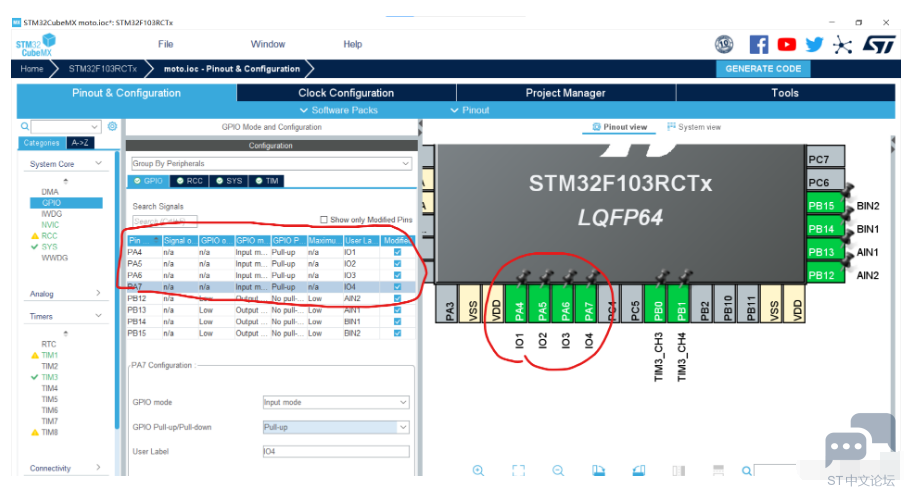Select the PB15 pin labeled BIN2

click(825, 206)
